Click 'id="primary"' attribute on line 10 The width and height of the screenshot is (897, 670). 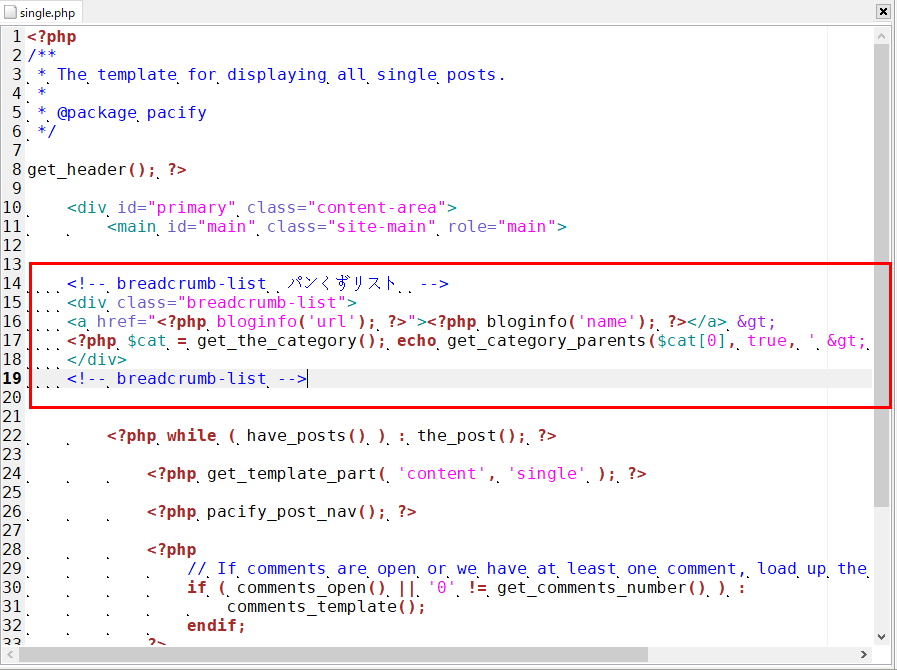(176, 208)
